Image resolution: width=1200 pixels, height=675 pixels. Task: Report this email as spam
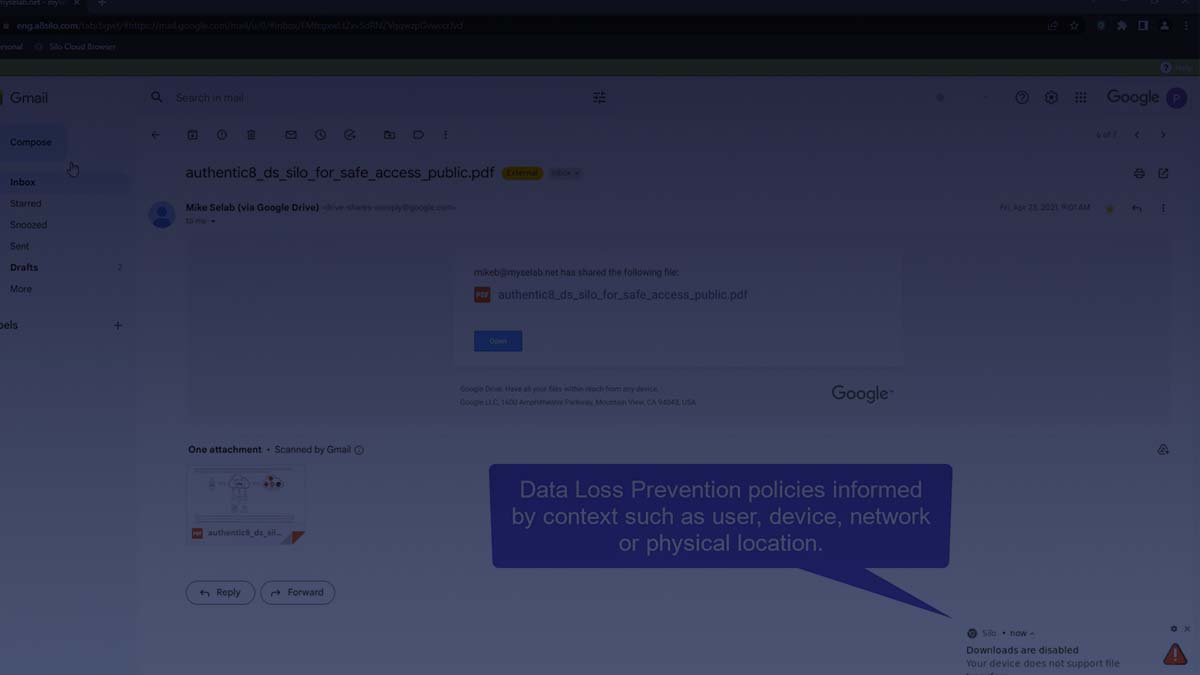click(x=222, y=135)
